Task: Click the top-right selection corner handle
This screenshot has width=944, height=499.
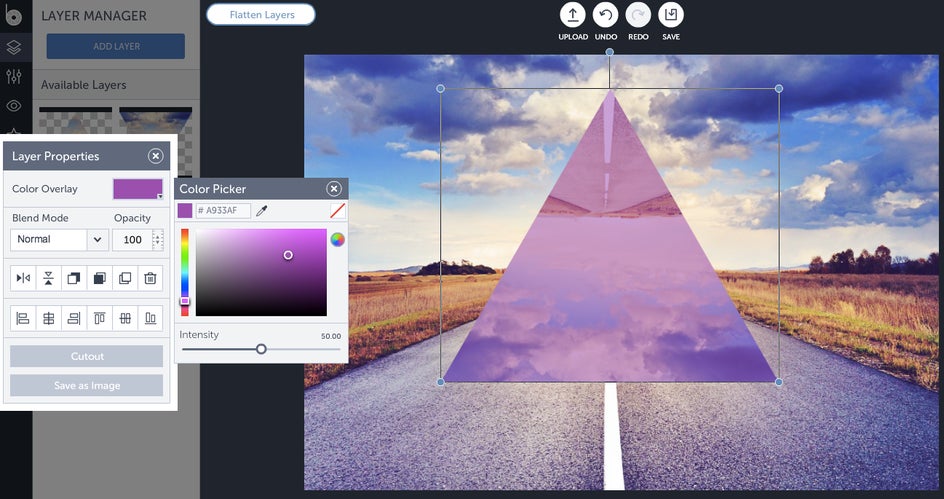Action: click(778, 88)
